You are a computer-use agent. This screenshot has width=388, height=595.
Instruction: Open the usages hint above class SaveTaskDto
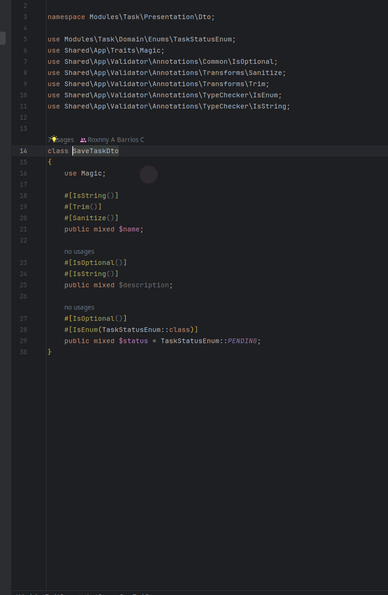coord(61,140)
